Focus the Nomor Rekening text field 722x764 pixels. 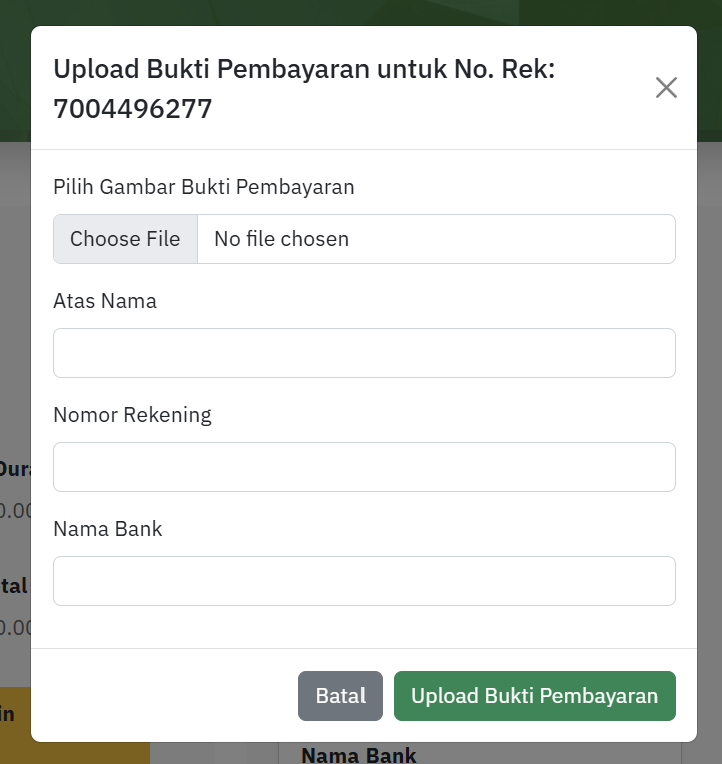(364, 467)
